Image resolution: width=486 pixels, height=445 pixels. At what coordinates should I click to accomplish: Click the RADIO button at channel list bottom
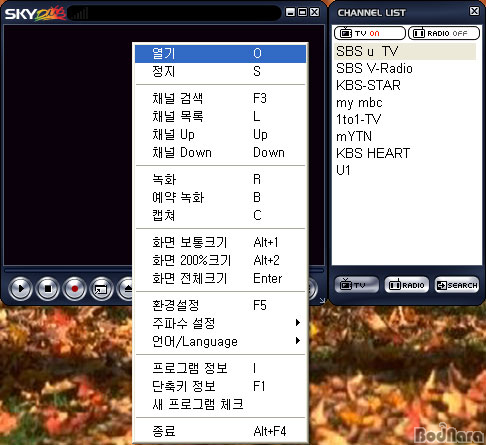tap(407, 285)
